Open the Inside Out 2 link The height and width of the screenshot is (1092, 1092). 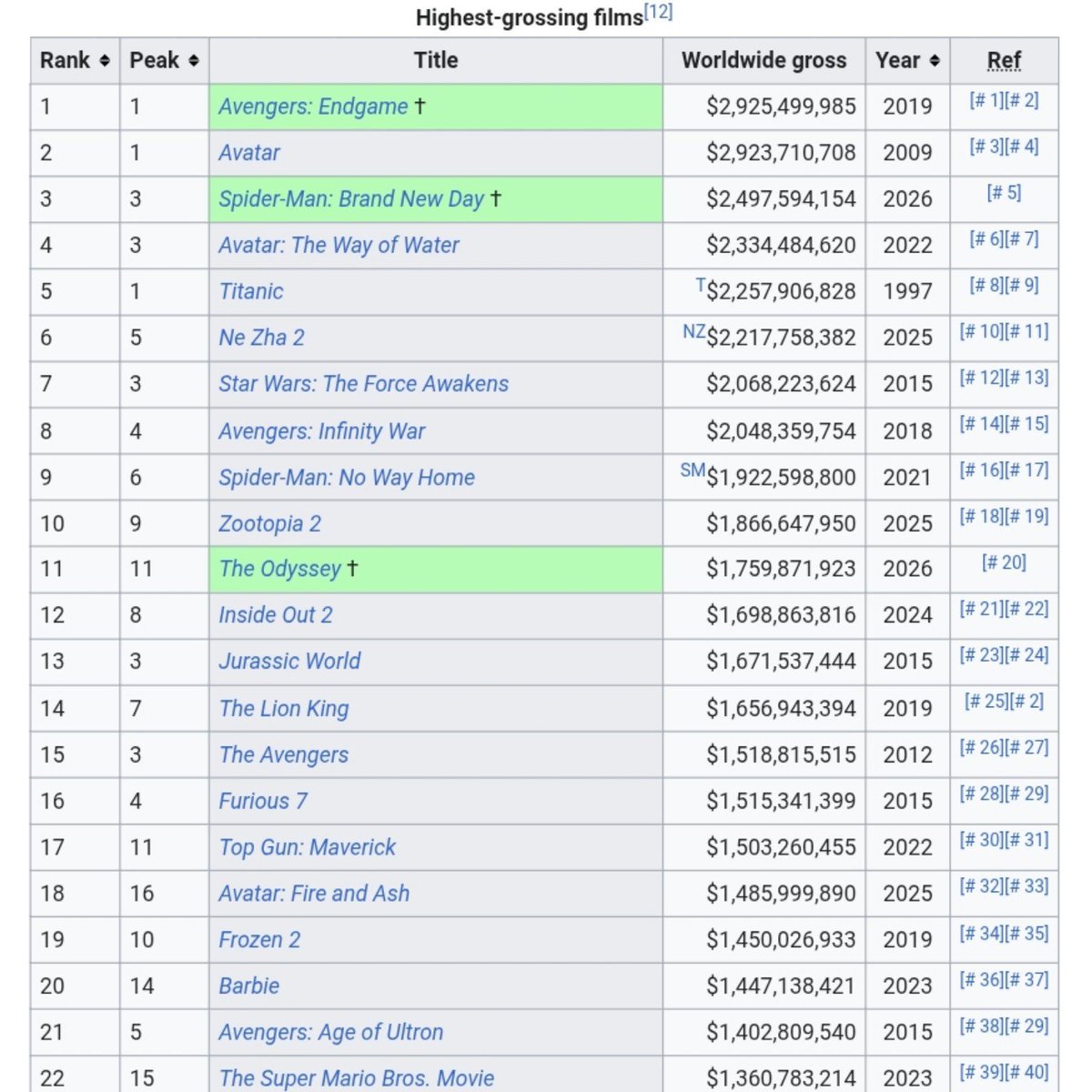click(276, 615)
